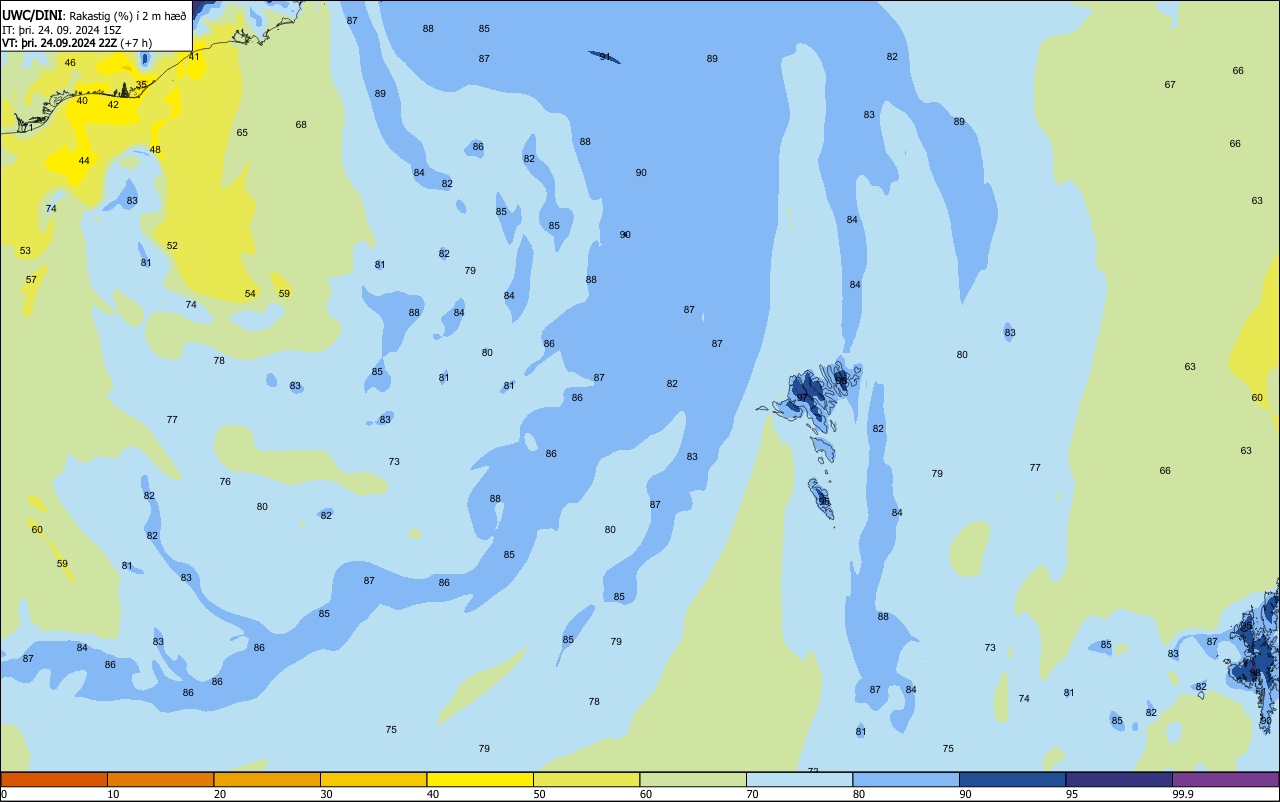Select the 20–30 amber legend color segment
Screen dimensions: 1280x802
point(267,779)
